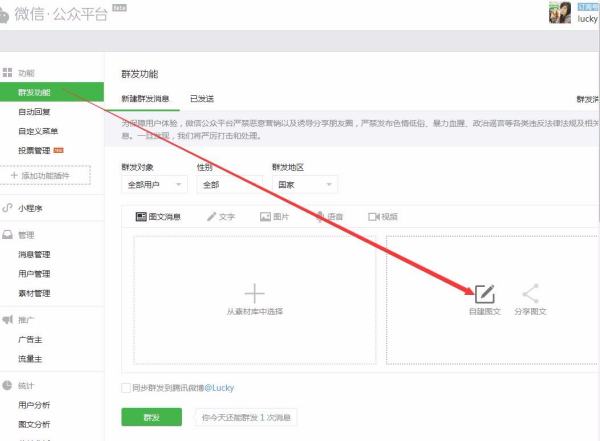
Task: Click the 分享图文 share icon
Action: point(531,294)
